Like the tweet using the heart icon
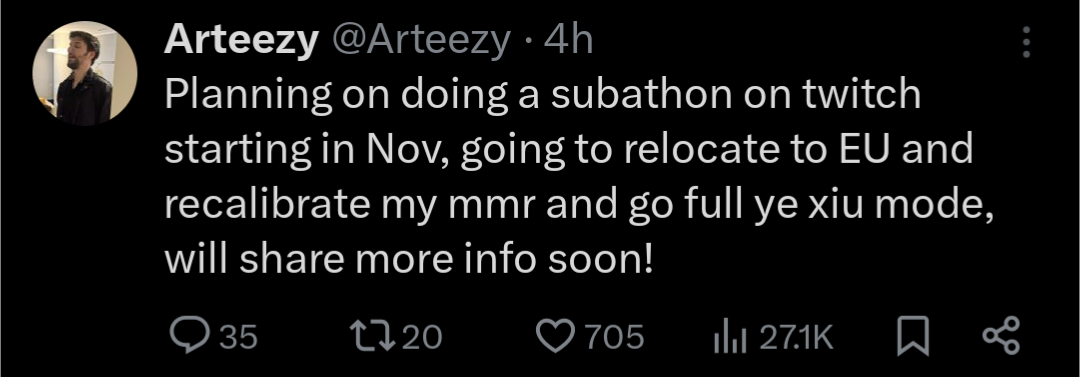This screenshot has width=1080, height=377. point(555,337)
